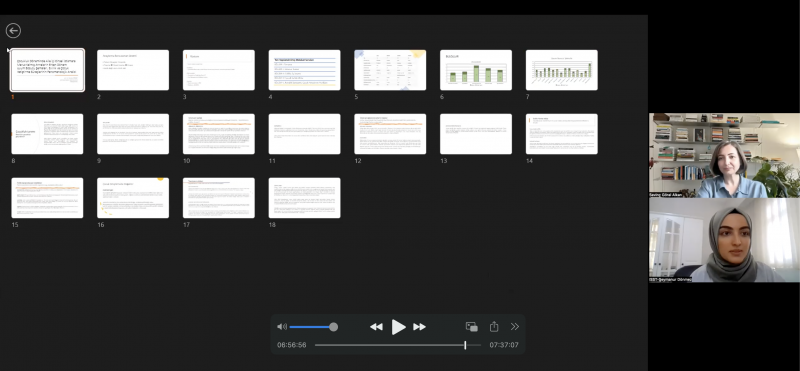The height and width of the screenshot is (371, 800).
Task: Select slide 6 bar chart thumbnail
Action: click(x=476, y=70)
